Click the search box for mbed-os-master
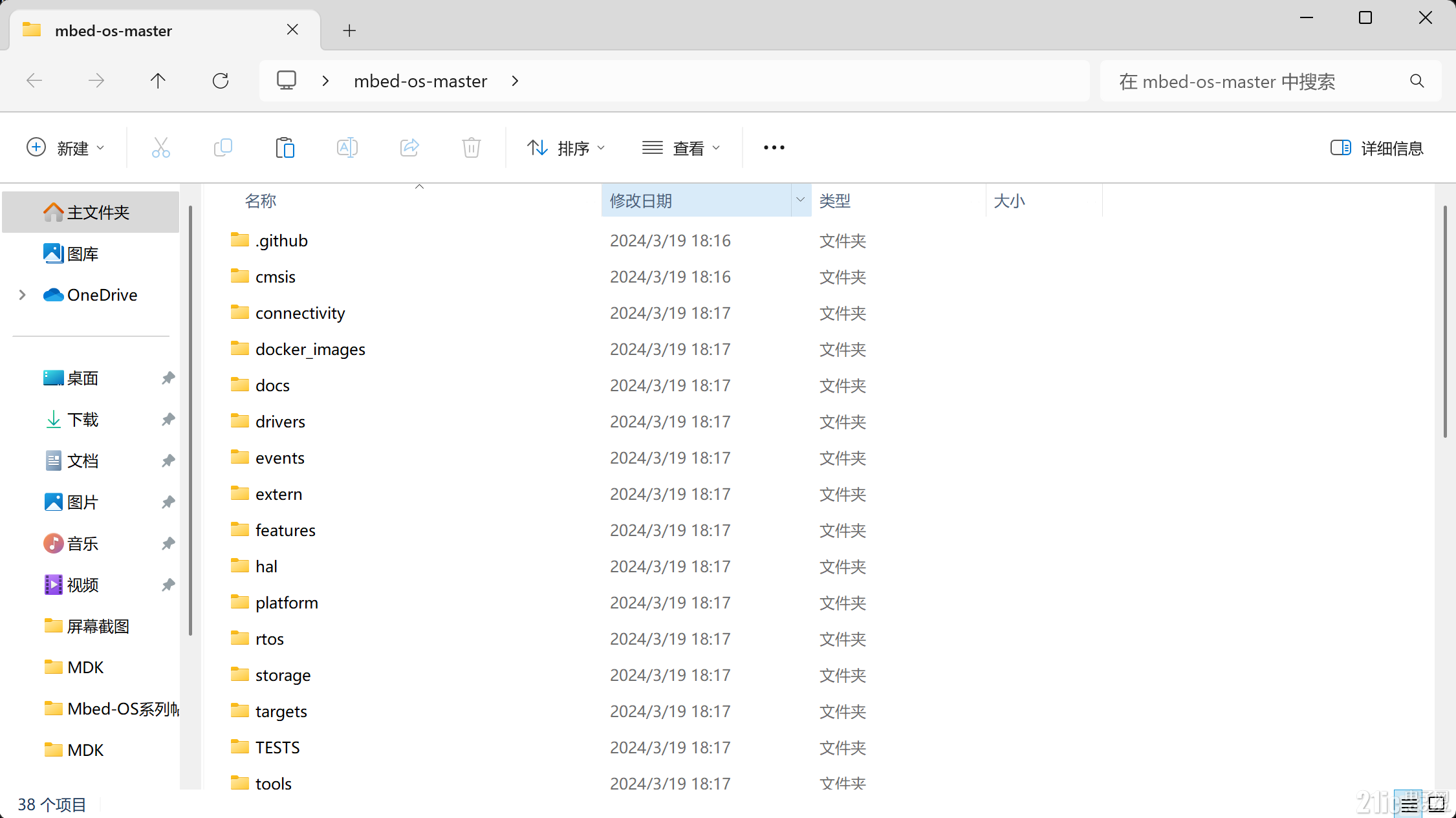The image size is (1456, 818). (1270, 81)
